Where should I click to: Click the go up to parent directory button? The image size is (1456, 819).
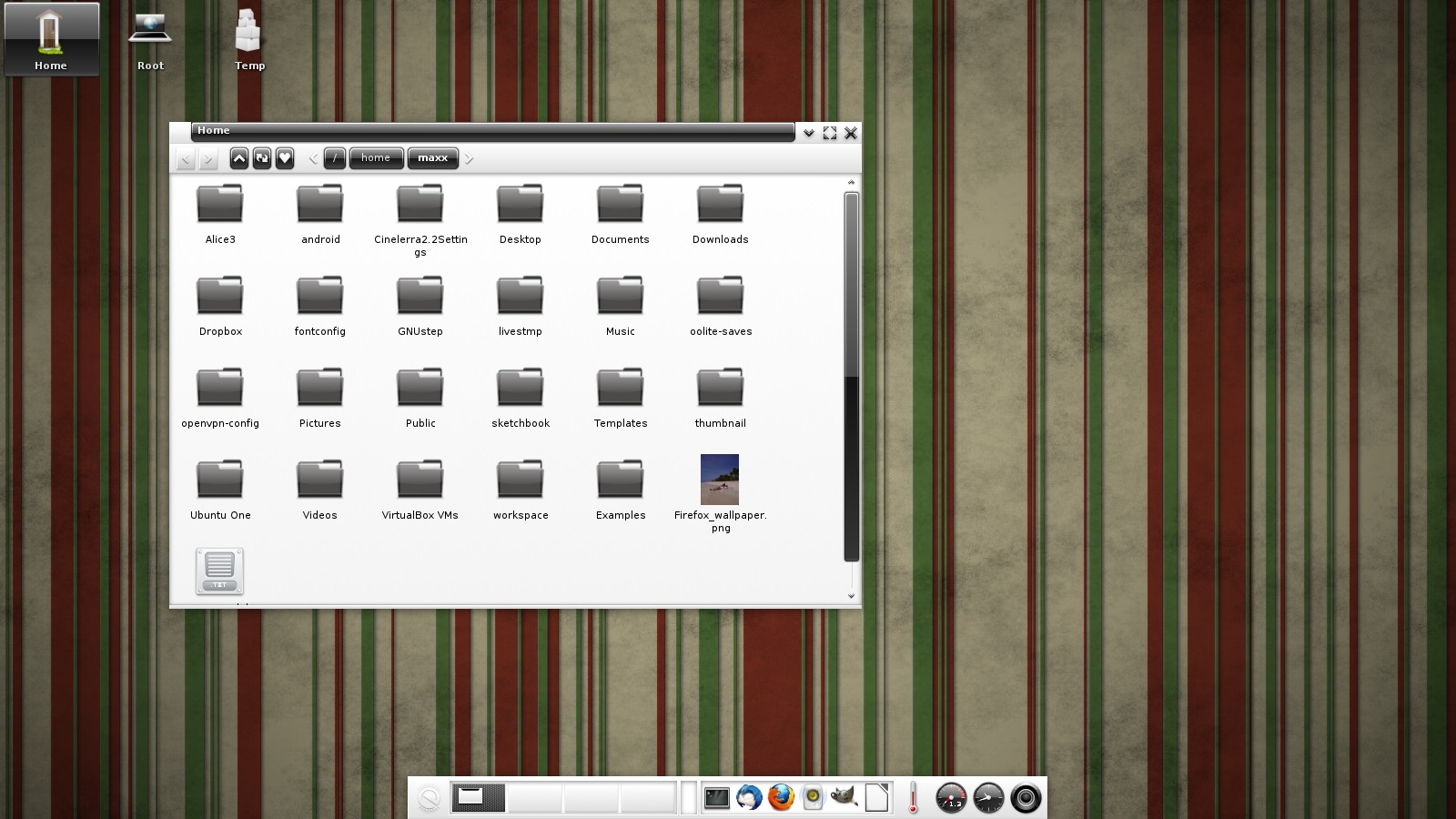238,158
